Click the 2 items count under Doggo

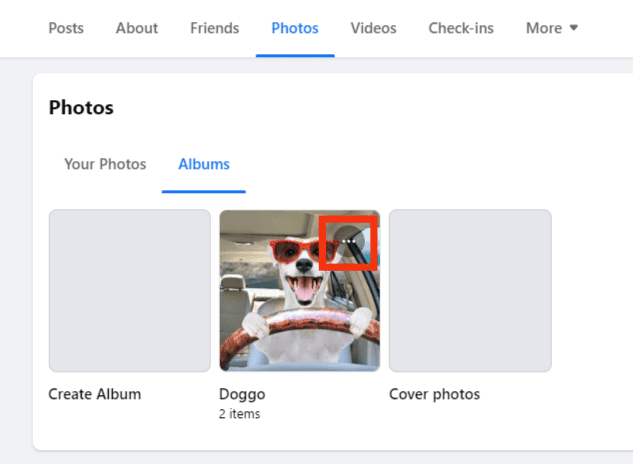pos(239,414)
